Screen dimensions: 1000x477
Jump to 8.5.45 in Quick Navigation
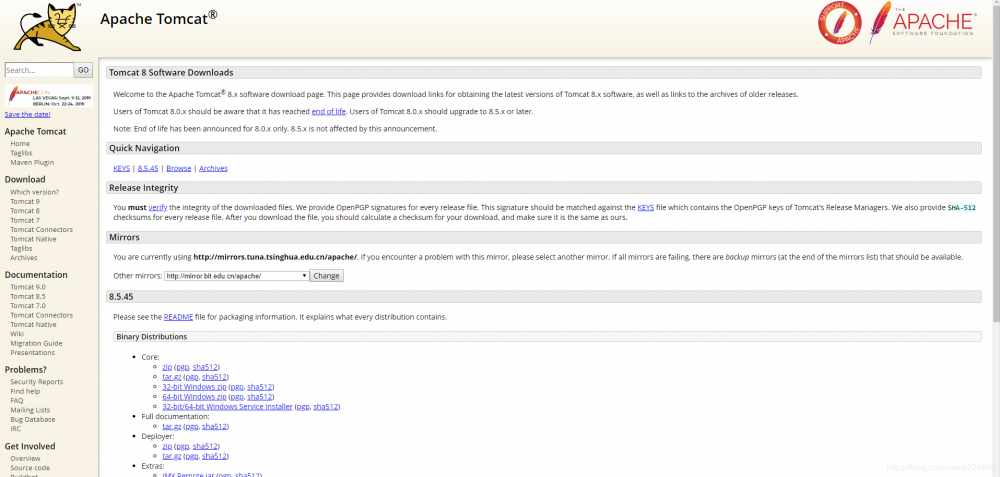click(148, 168)
